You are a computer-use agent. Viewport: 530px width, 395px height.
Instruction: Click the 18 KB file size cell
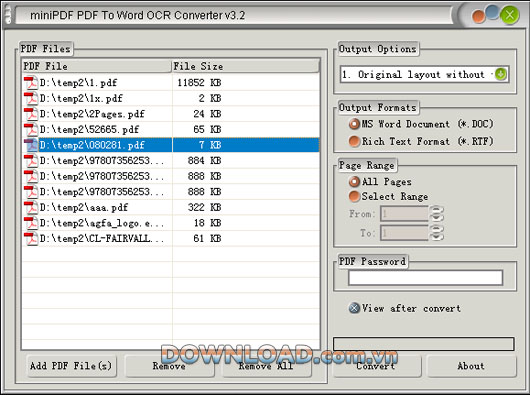[x=208, y=223]
